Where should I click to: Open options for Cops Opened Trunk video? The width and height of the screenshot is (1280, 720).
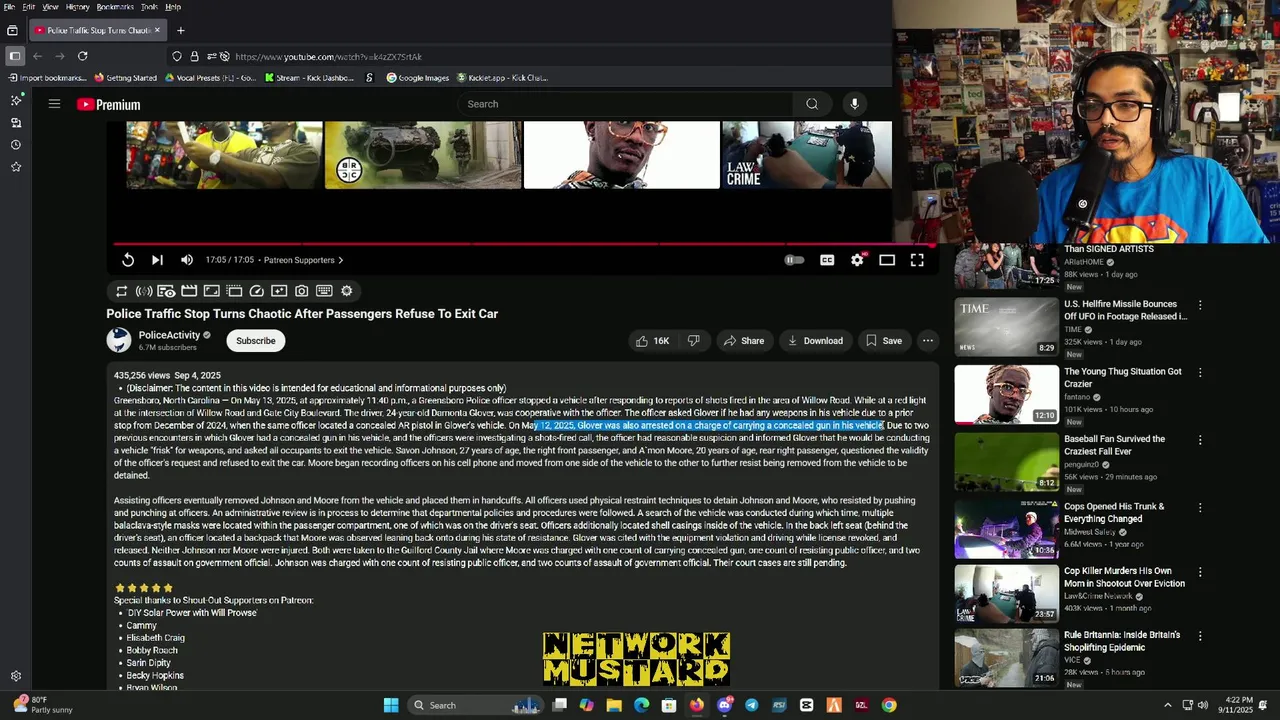pos(1200,508)
